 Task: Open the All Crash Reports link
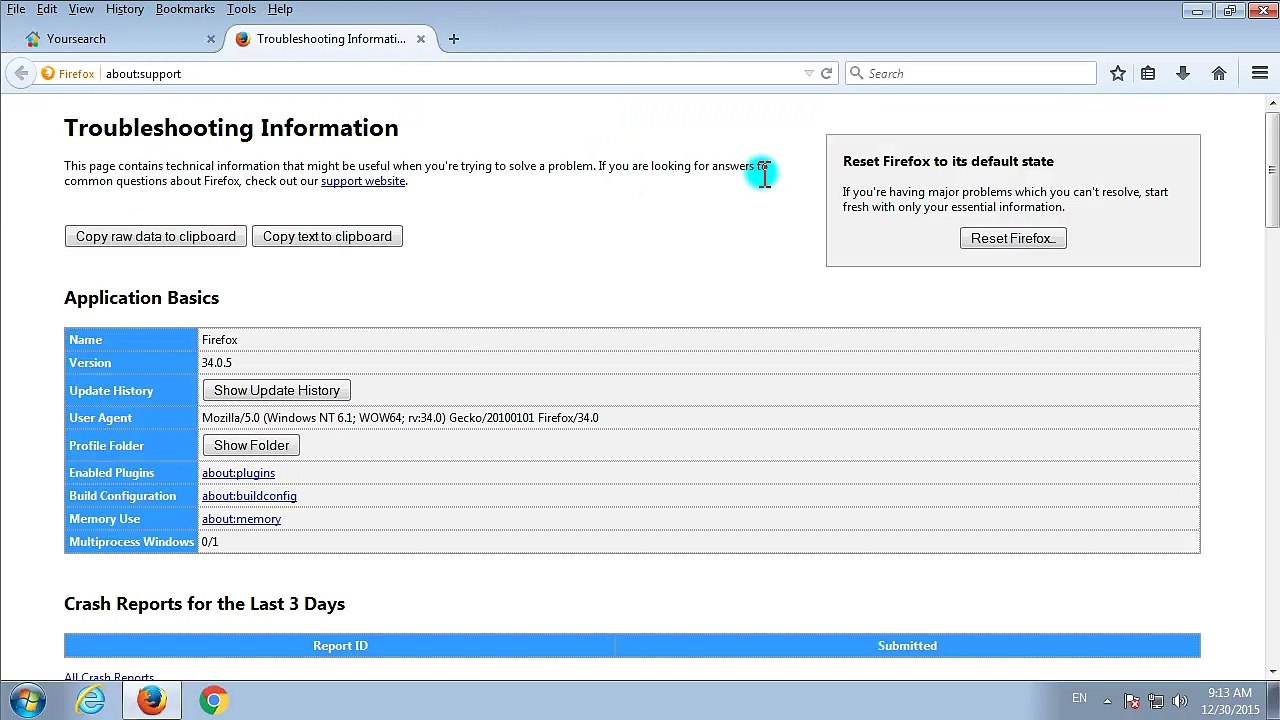point(109,677)
